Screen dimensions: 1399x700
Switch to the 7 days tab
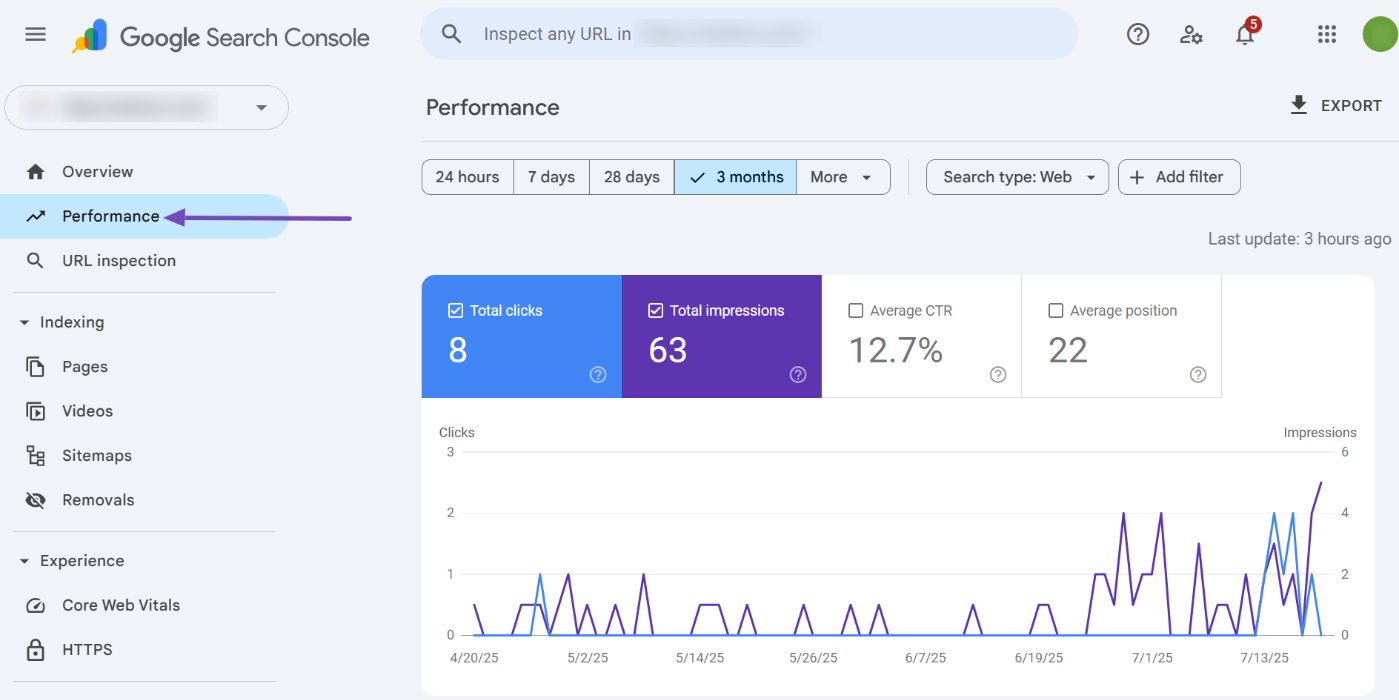point(551,176)
